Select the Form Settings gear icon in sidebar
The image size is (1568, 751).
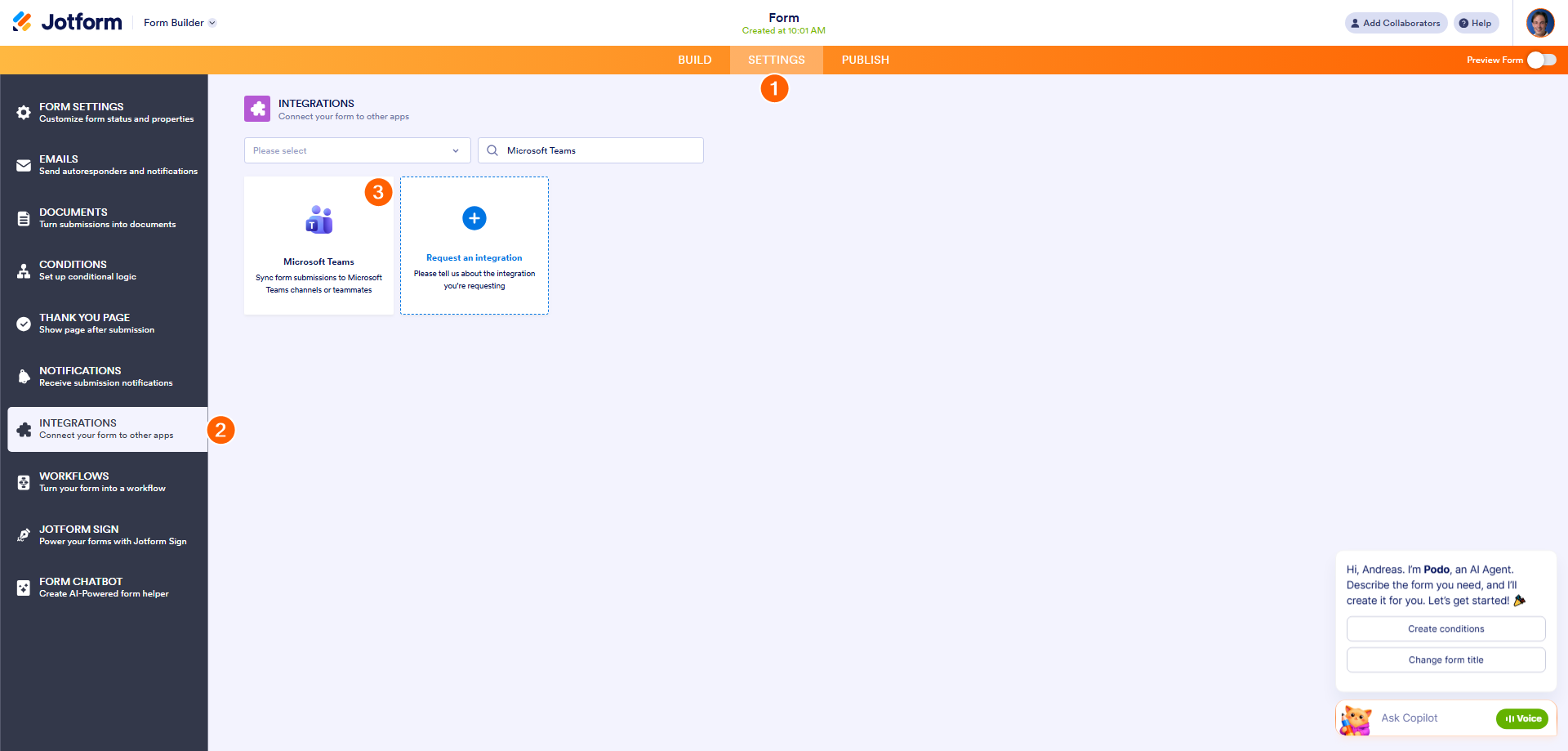click(24, 111)
